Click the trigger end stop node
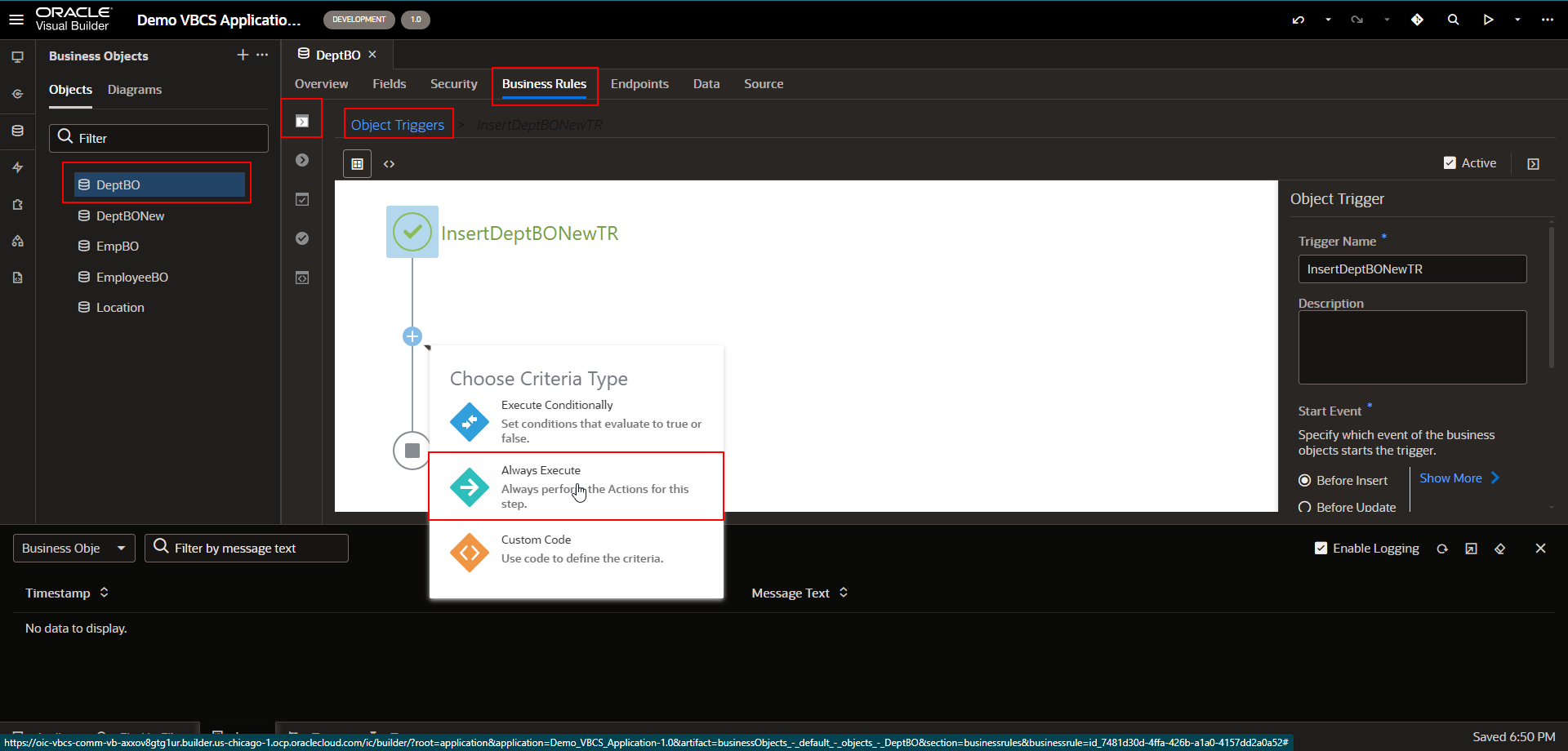 click(412, 451)
